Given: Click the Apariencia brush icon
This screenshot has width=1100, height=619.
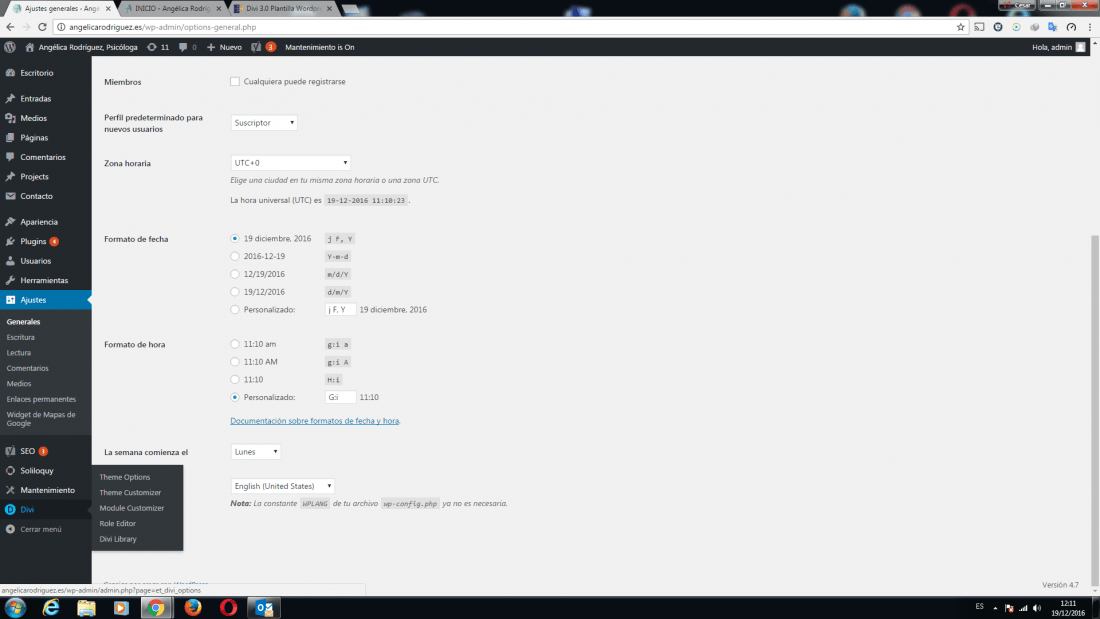Looking at the screenshot, I should click(11, 222).
